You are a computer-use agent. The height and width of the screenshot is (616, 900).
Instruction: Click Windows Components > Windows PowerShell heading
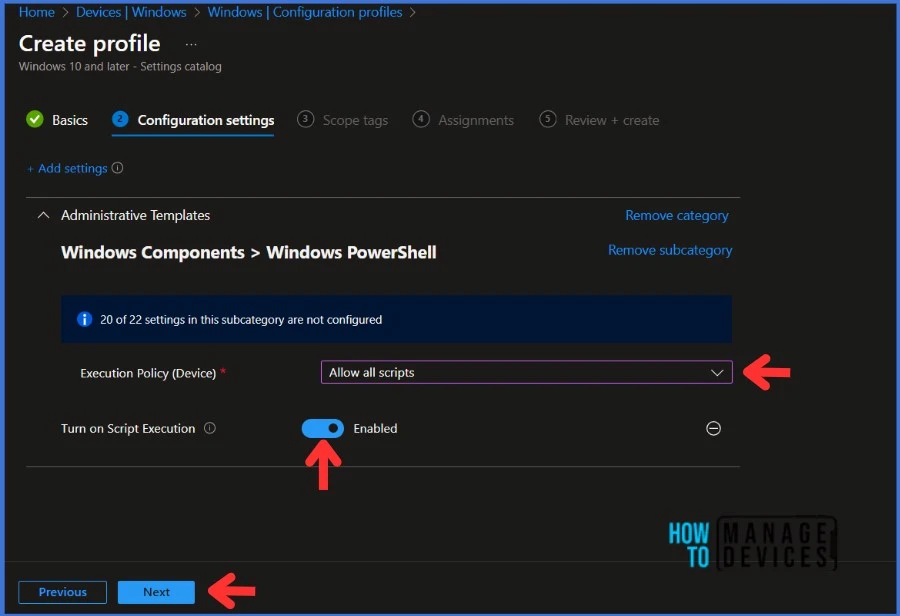249,253
